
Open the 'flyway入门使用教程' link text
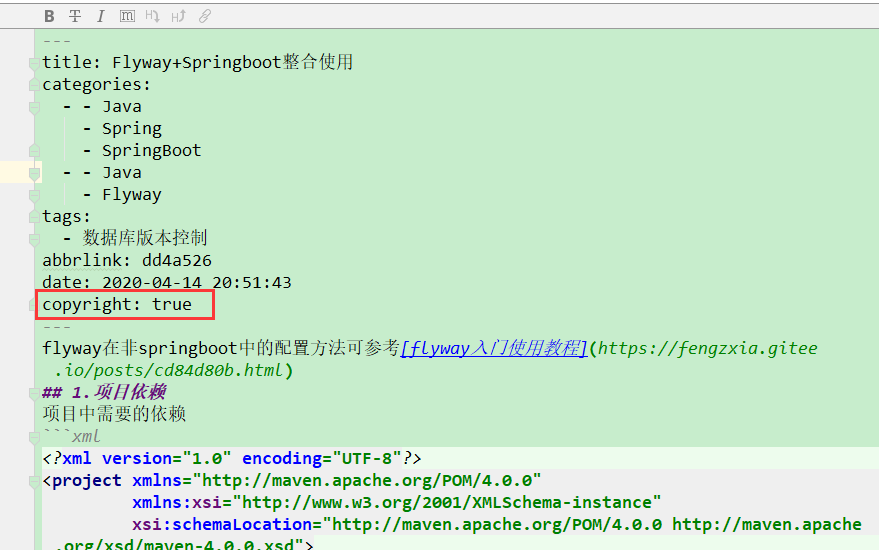click(493, 348)
